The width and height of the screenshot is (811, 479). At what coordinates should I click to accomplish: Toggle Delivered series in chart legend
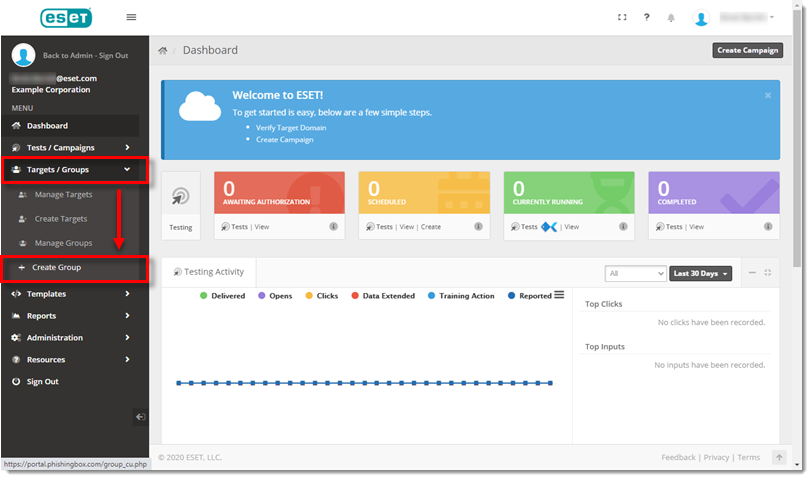click(222, 296)
